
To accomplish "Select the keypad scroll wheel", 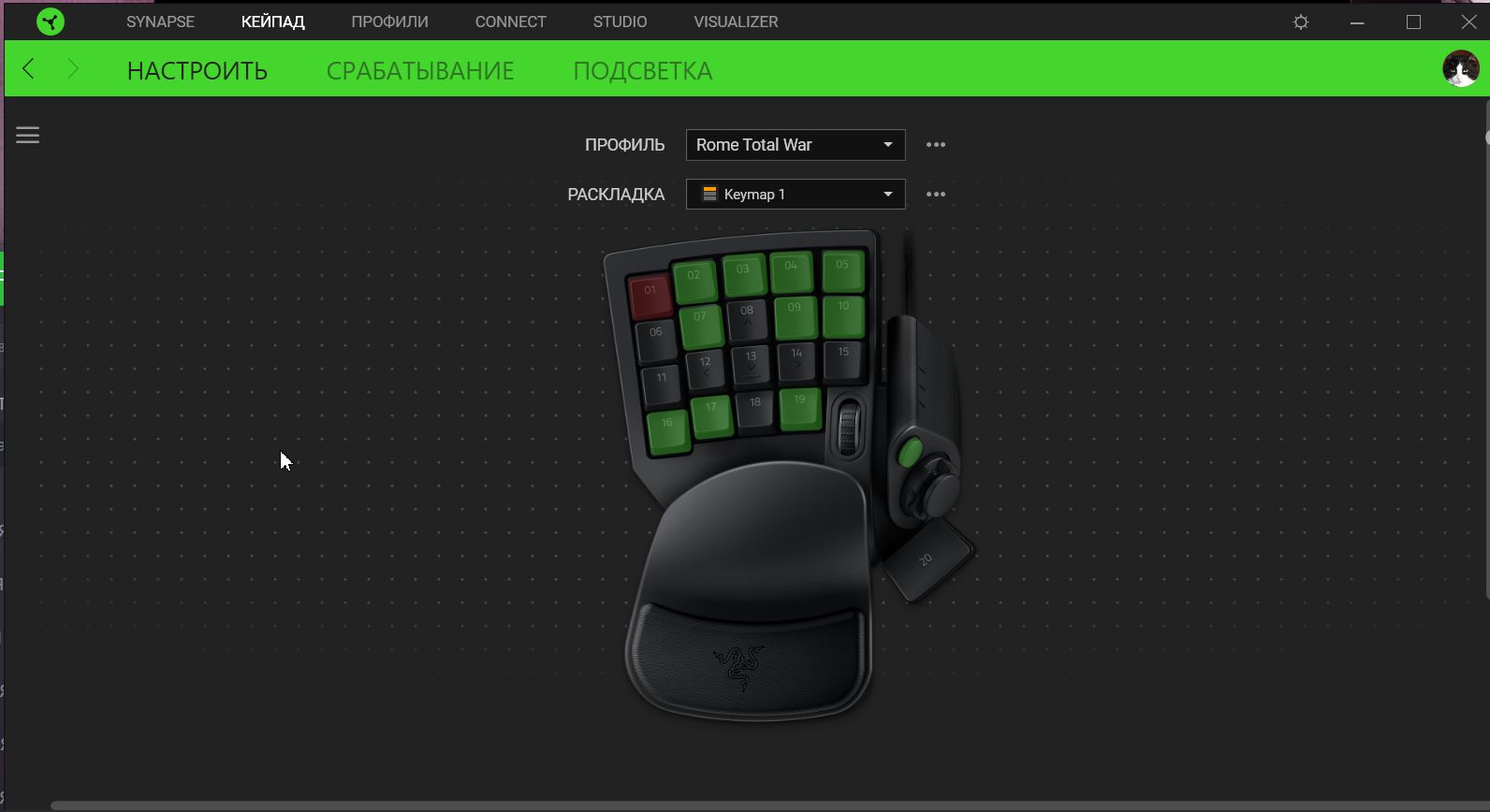I will pos(849,428).
